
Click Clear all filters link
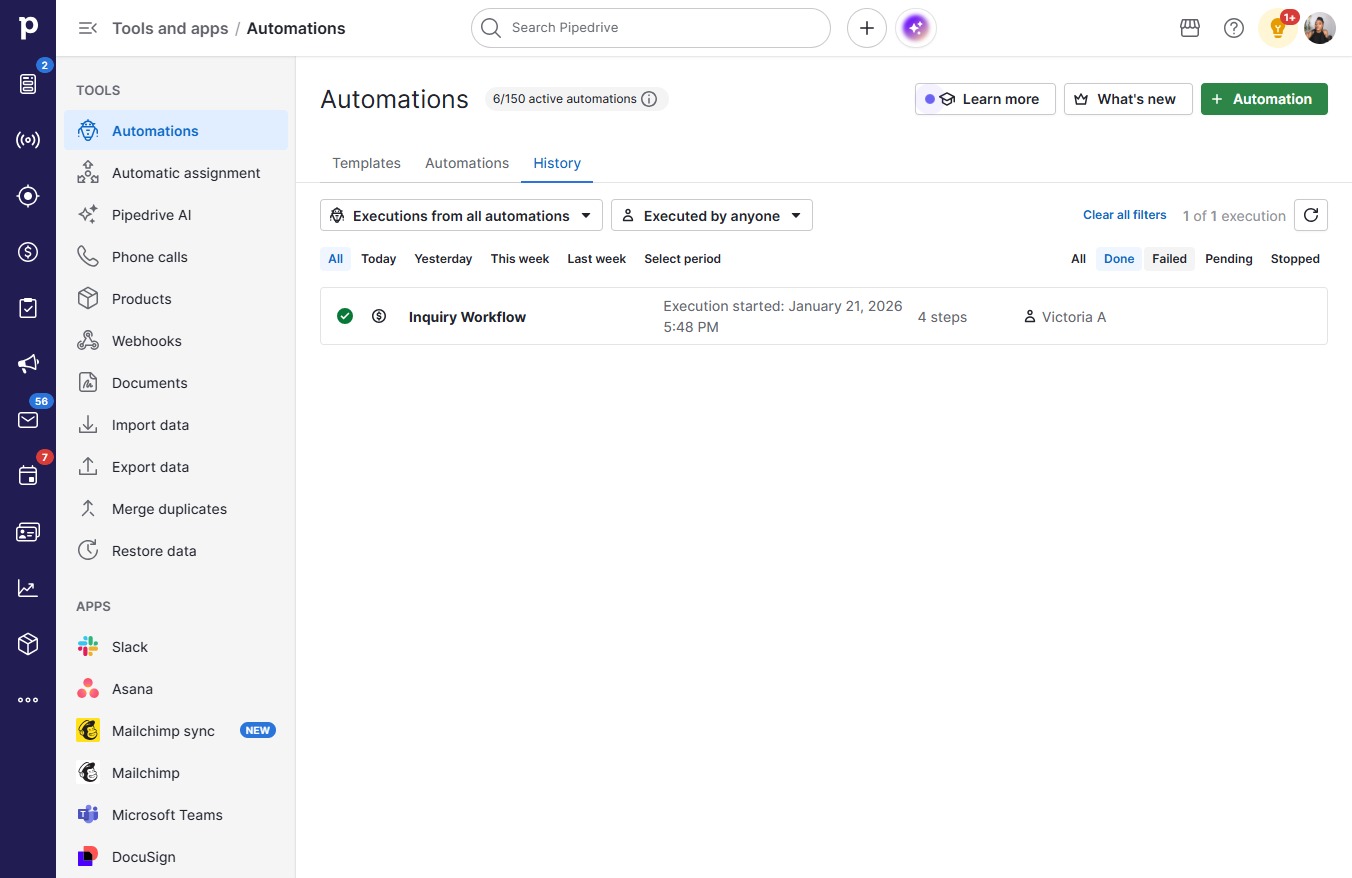pyautogui.click(x=1125, y=215)
